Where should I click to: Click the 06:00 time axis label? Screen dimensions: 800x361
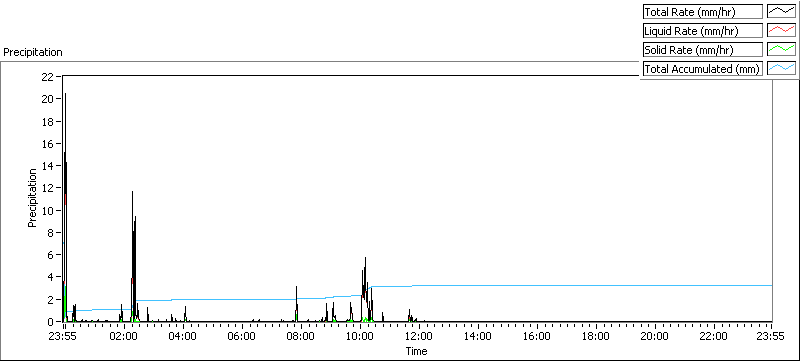click(242, 336)
